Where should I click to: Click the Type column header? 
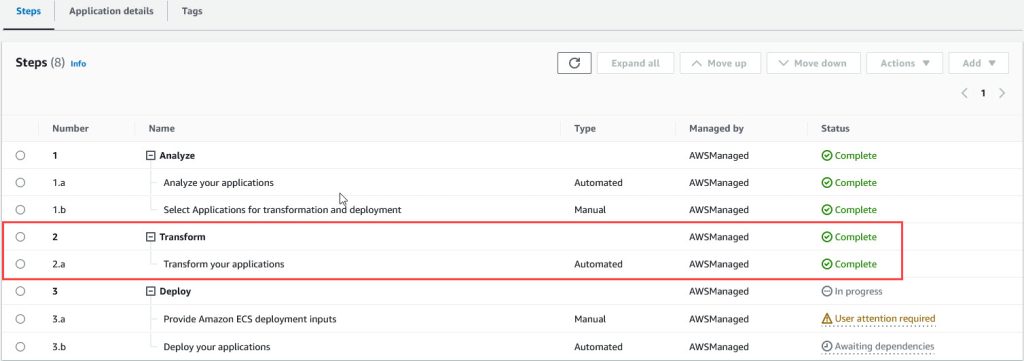[x=584, y=129]
